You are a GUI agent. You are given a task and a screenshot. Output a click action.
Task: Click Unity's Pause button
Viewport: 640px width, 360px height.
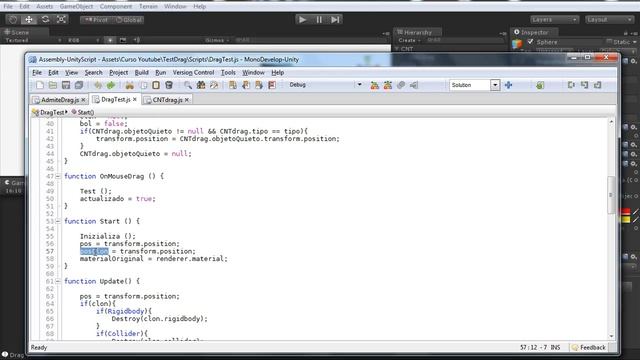point(319,20)
